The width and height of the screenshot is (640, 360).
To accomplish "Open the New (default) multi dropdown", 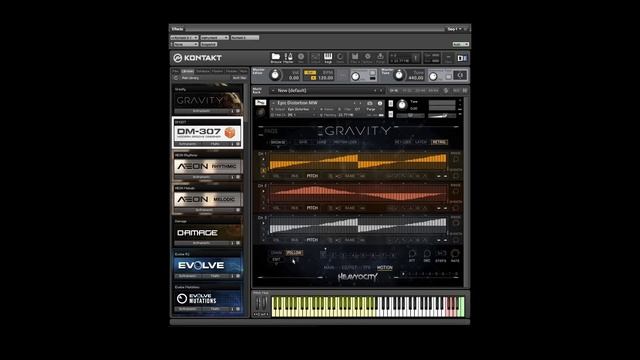I will tap(327, 91).
